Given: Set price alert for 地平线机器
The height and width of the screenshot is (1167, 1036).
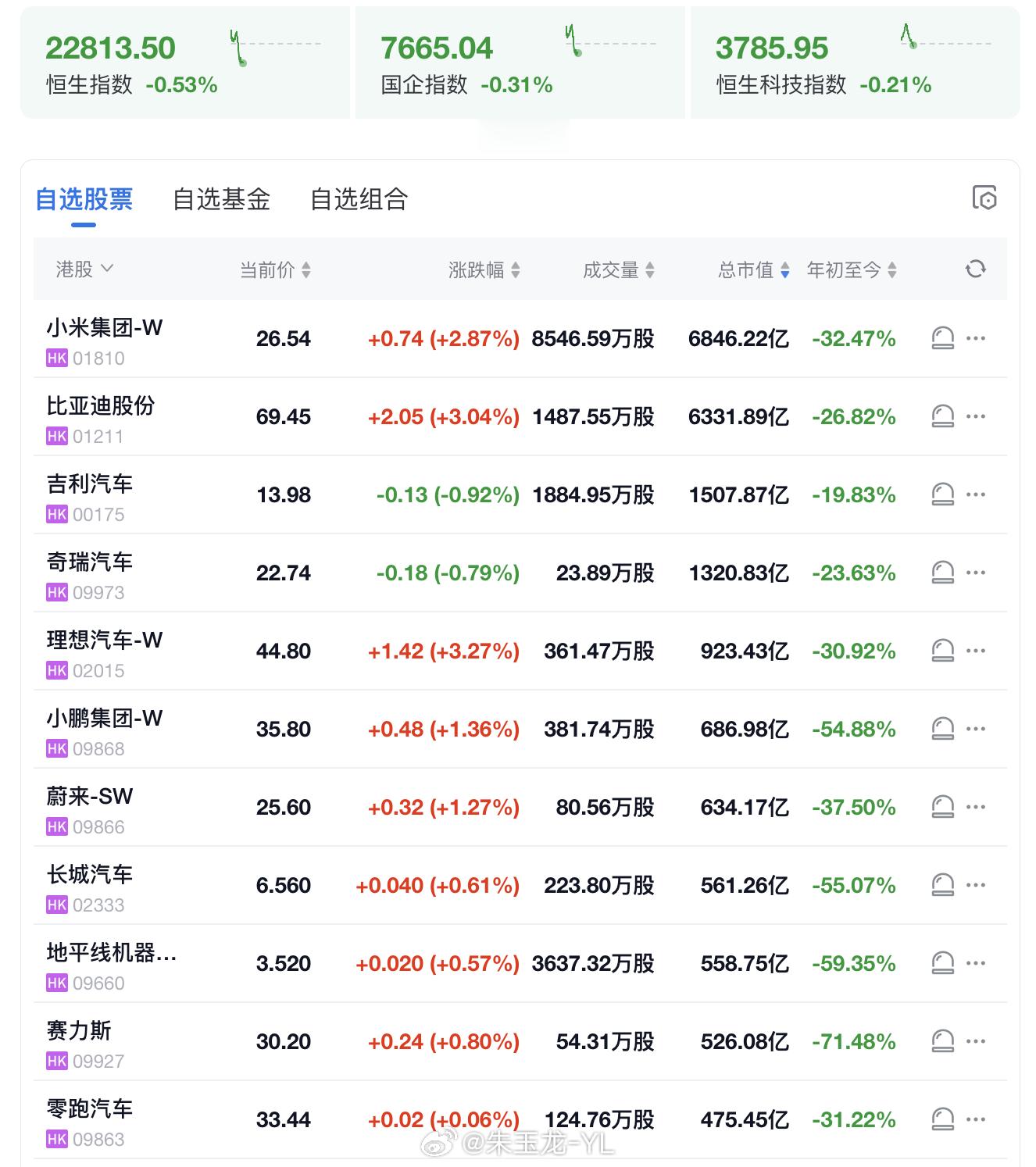Looking at the screenshot, I should (943, 963).
